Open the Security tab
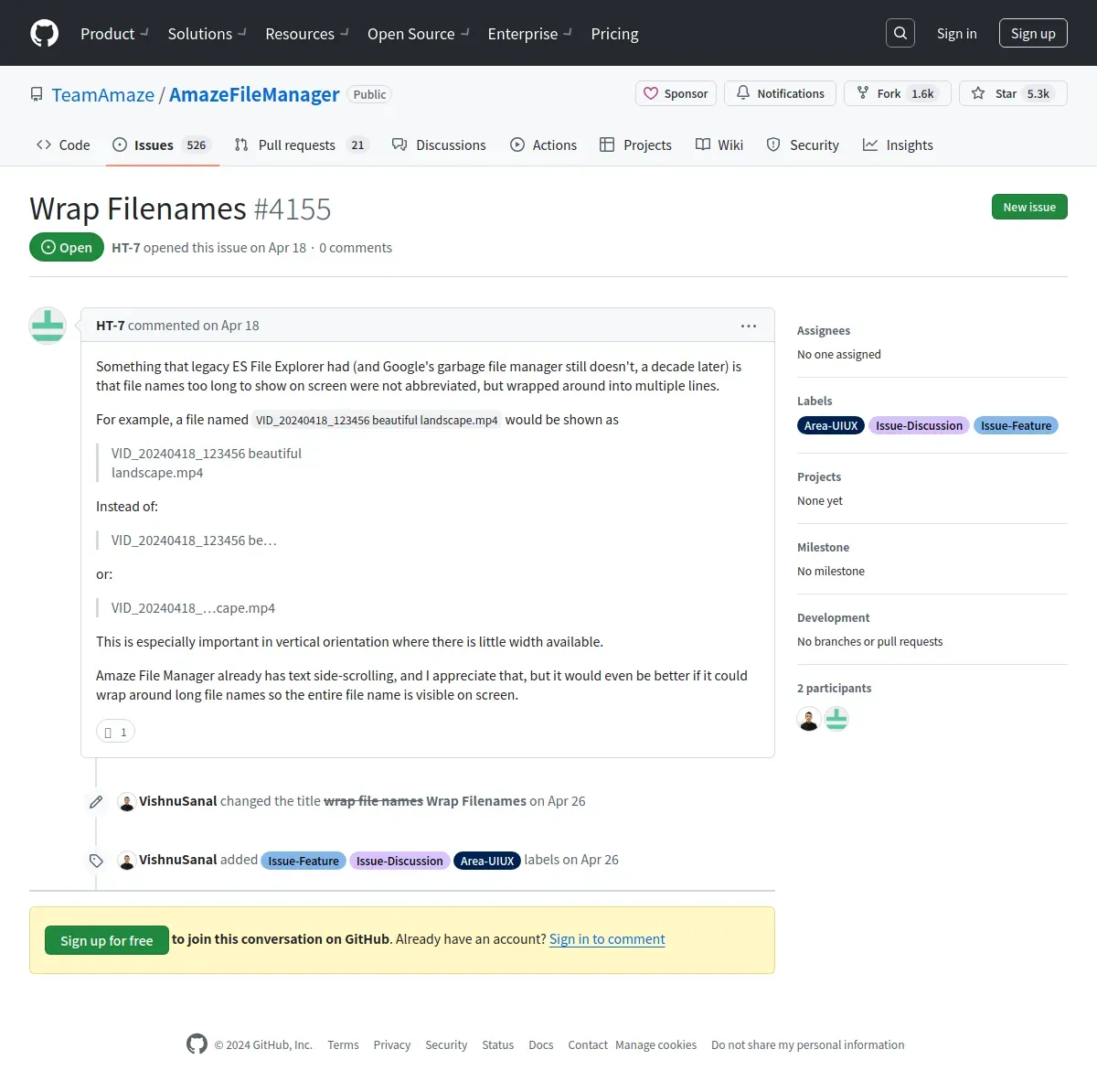 tap(803, 145)
